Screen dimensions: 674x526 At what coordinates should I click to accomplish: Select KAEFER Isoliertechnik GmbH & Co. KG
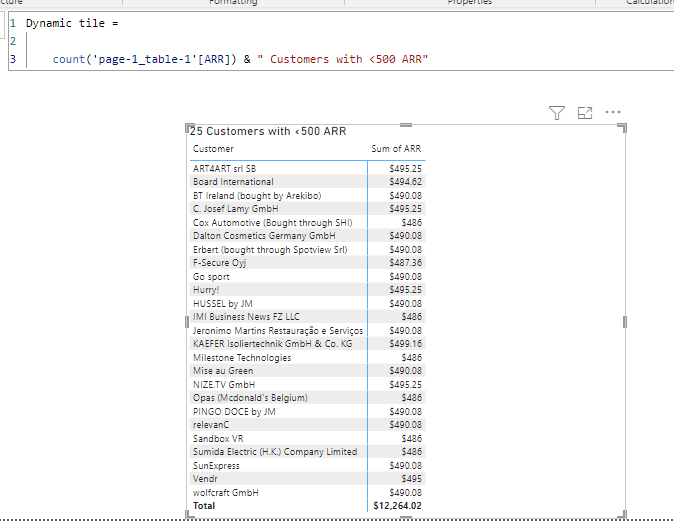click(273, 344)
